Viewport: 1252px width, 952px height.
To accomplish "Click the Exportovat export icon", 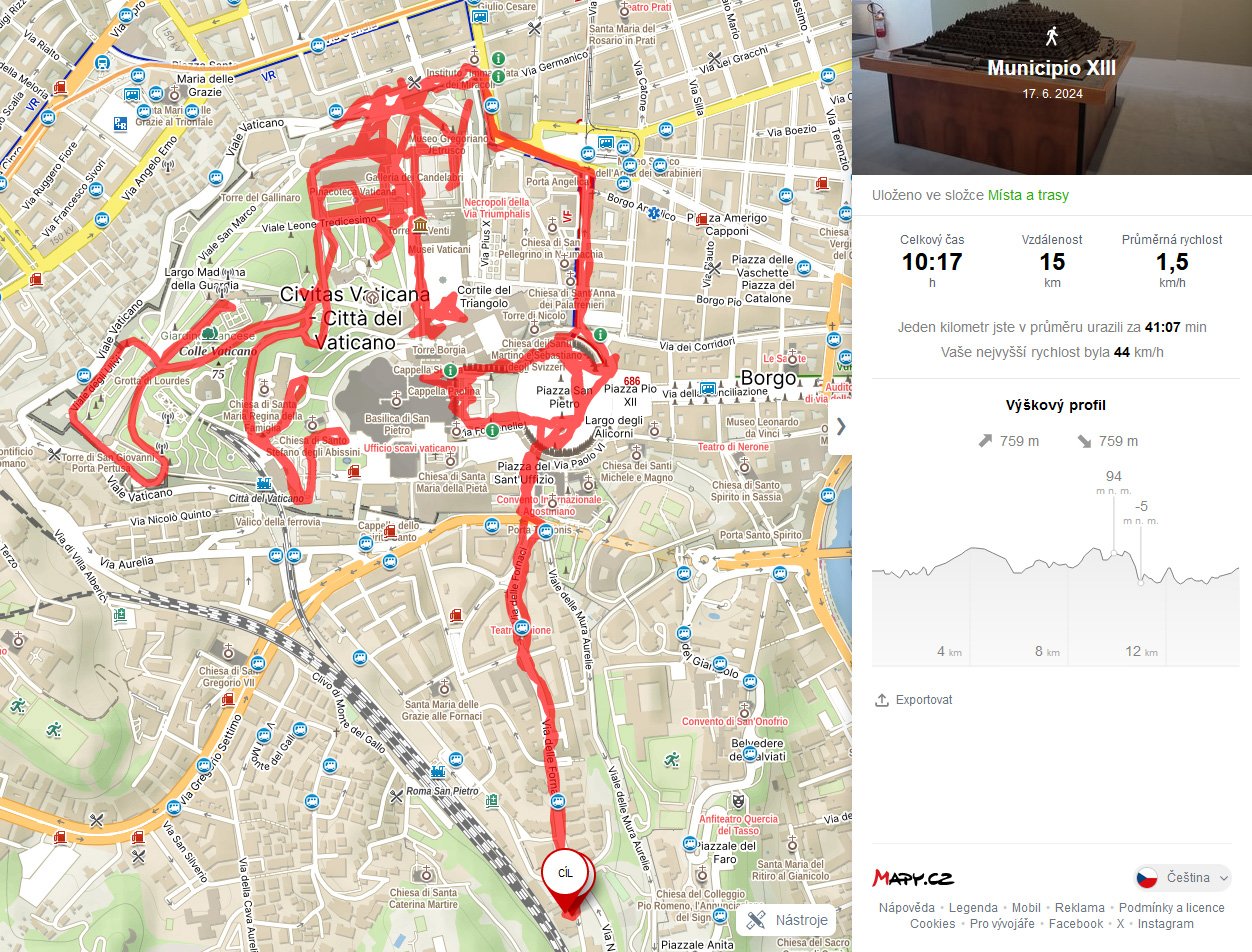I will coord(882,700).
